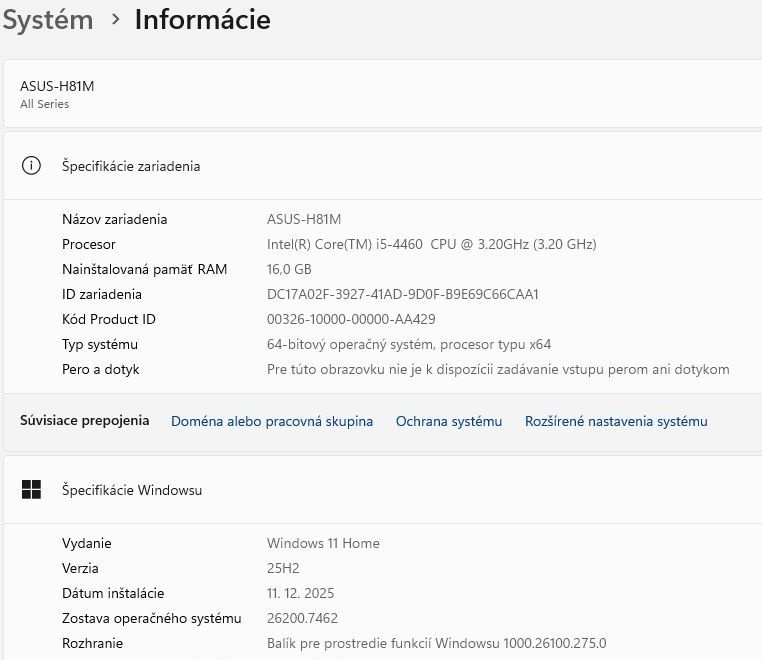The image size is (762, 660).
Task: Select the Intel Core i5-4460 processor value
Action: [x=432, y=244]
